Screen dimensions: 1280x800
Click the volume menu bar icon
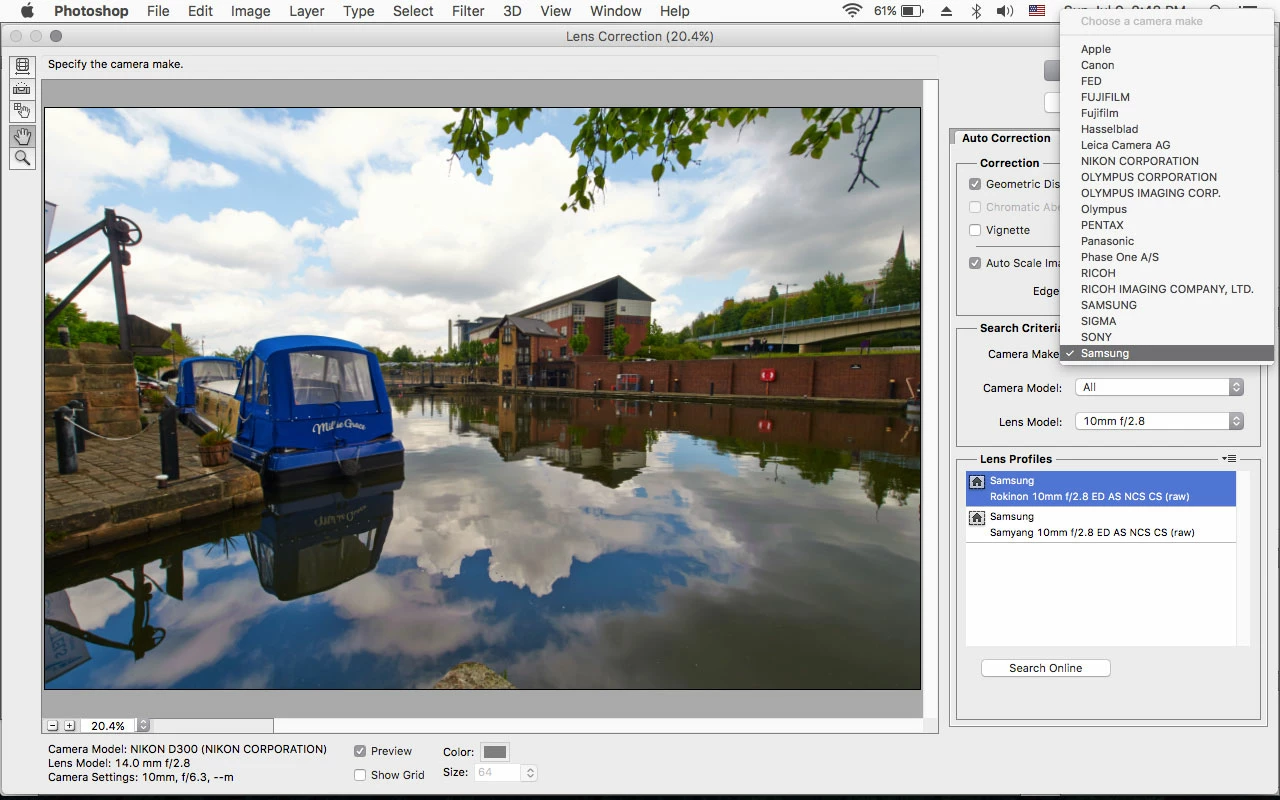(1006, 11)
